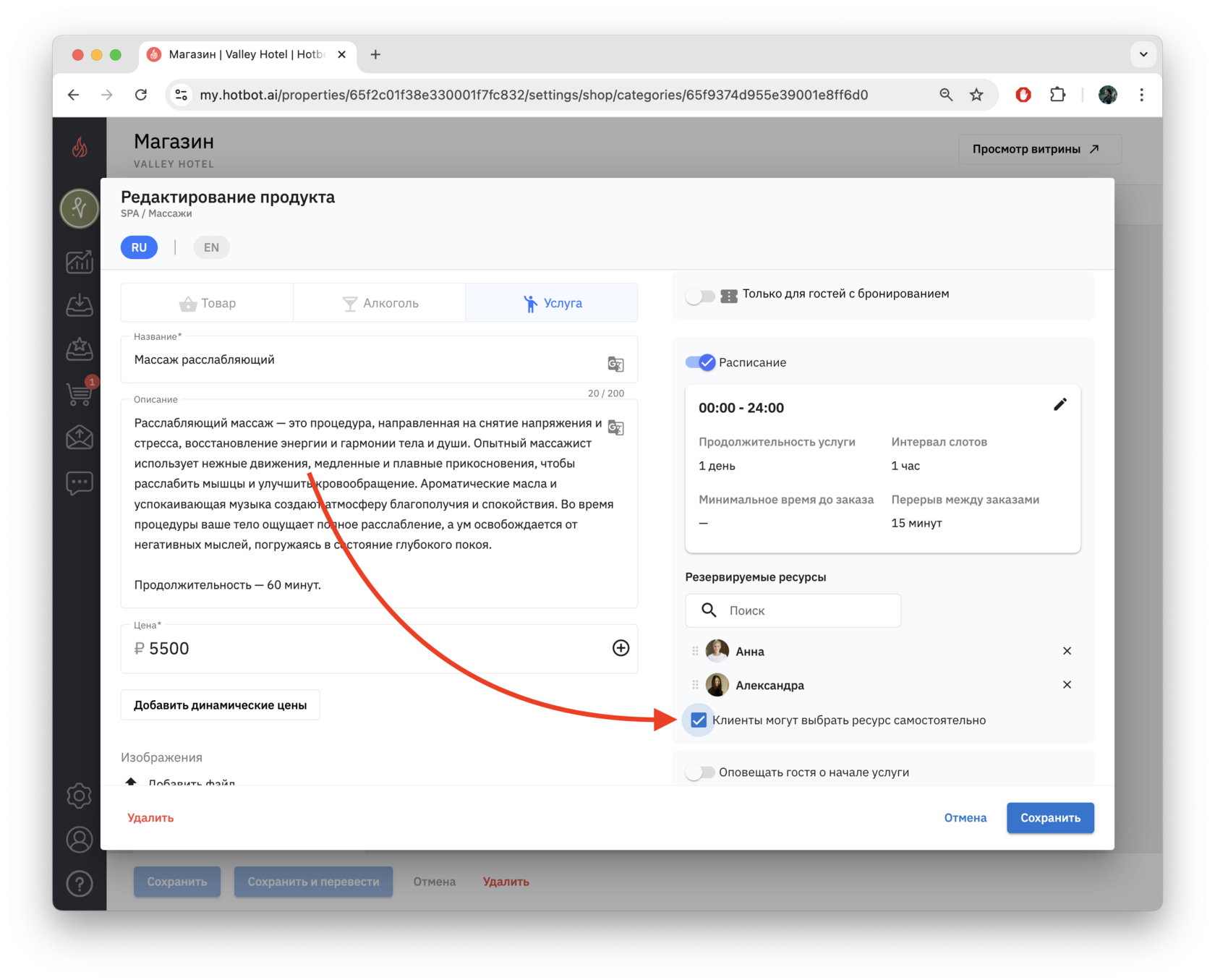Click Добавить динамические цены button
This screenshot has height=980, width=1215.
pyautogui.click(x=221, y=705)
